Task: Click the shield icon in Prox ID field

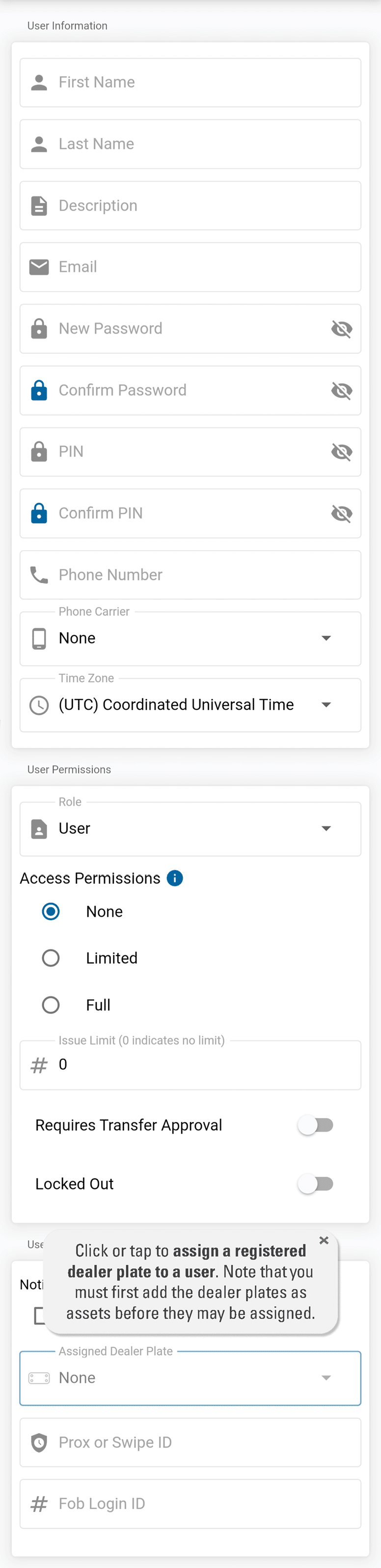Action: [x=39, y=1442]
